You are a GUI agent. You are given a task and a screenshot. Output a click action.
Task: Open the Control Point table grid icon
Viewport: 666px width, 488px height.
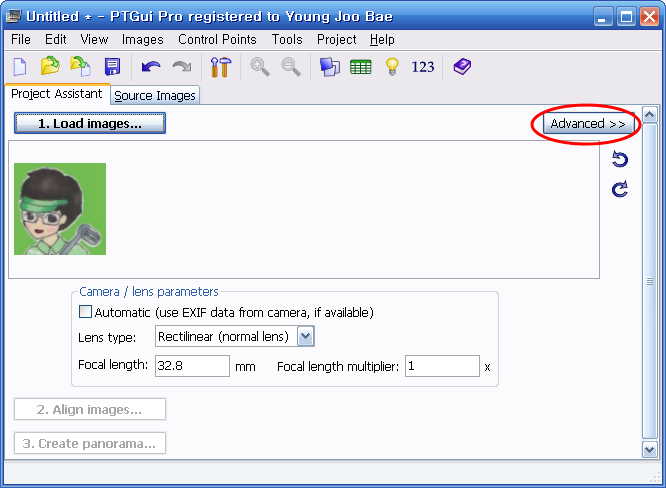coord(361,67)
